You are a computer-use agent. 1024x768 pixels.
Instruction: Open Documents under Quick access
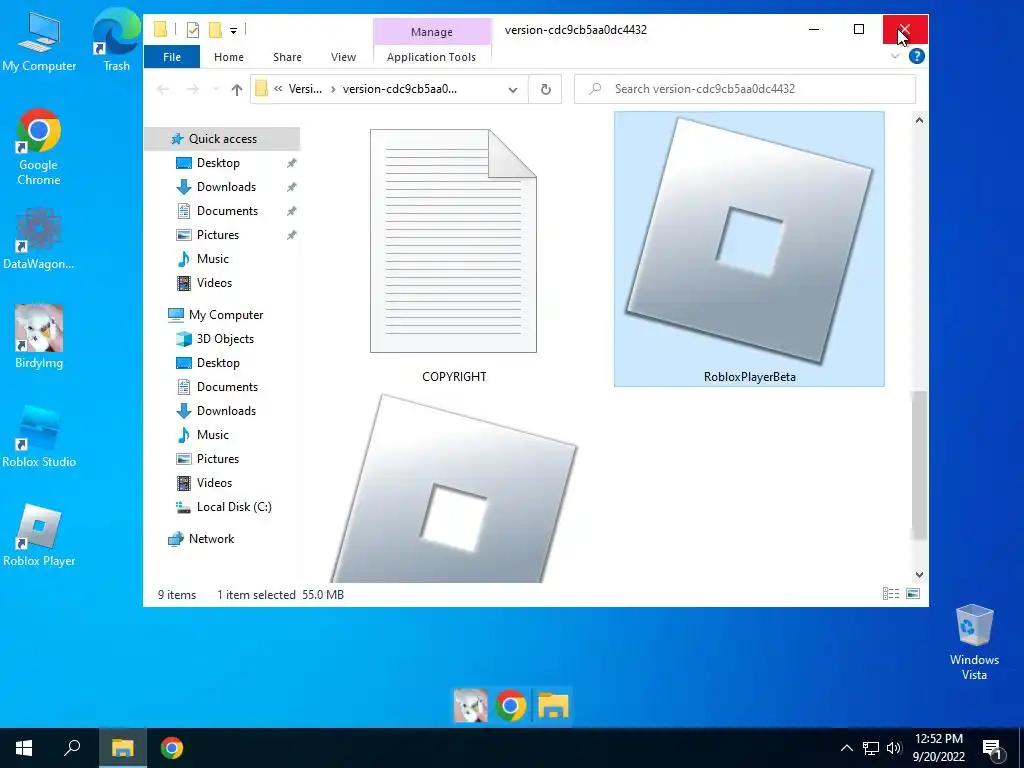coord(227,211)
